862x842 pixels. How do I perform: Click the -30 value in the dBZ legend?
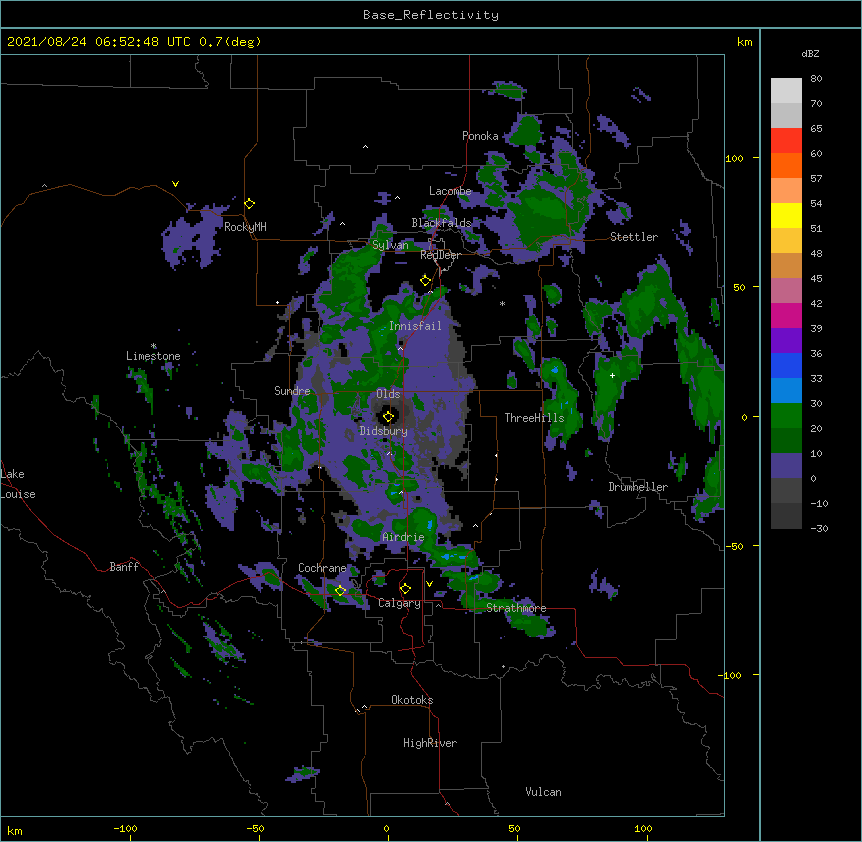(x=819, y=529)
